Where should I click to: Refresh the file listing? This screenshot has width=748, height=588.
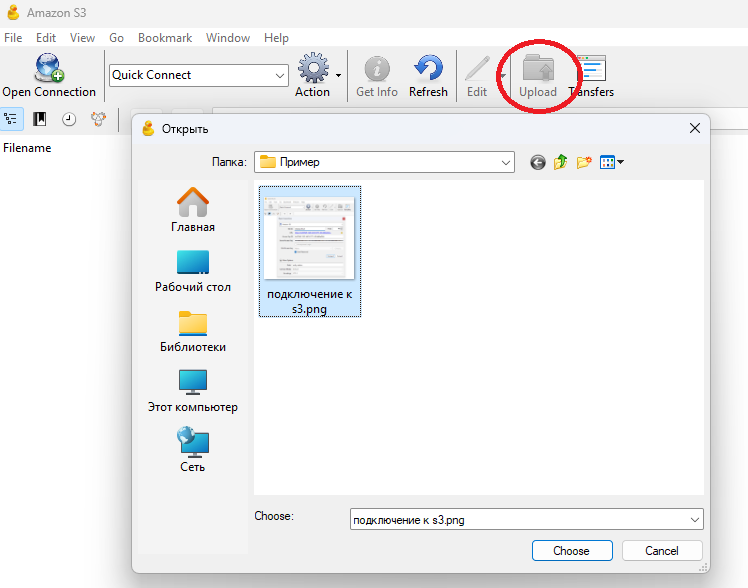tap(428, 69)
